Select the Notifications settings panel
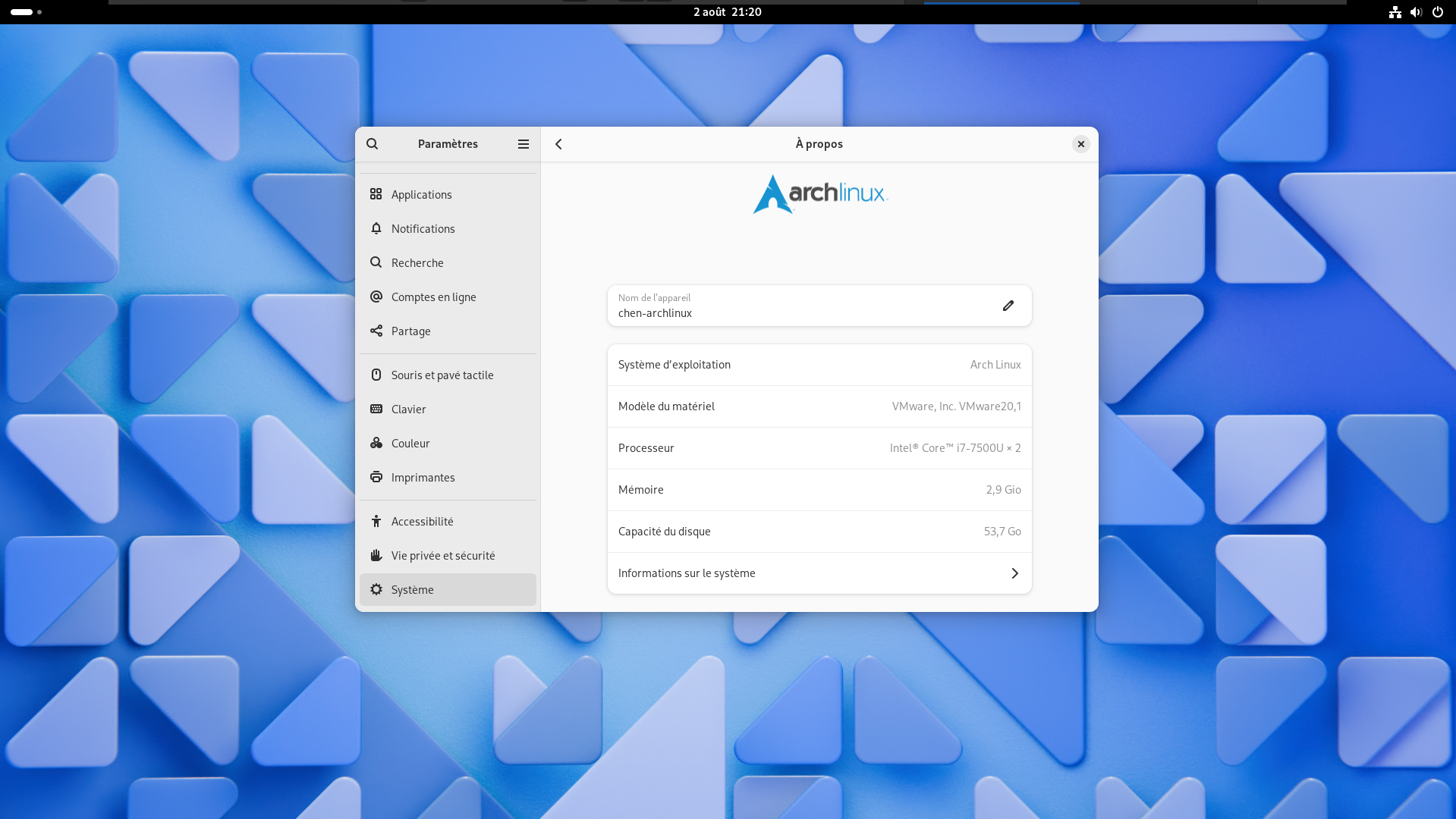This screenshot has width=1456, height=819. tap(448, 228)
